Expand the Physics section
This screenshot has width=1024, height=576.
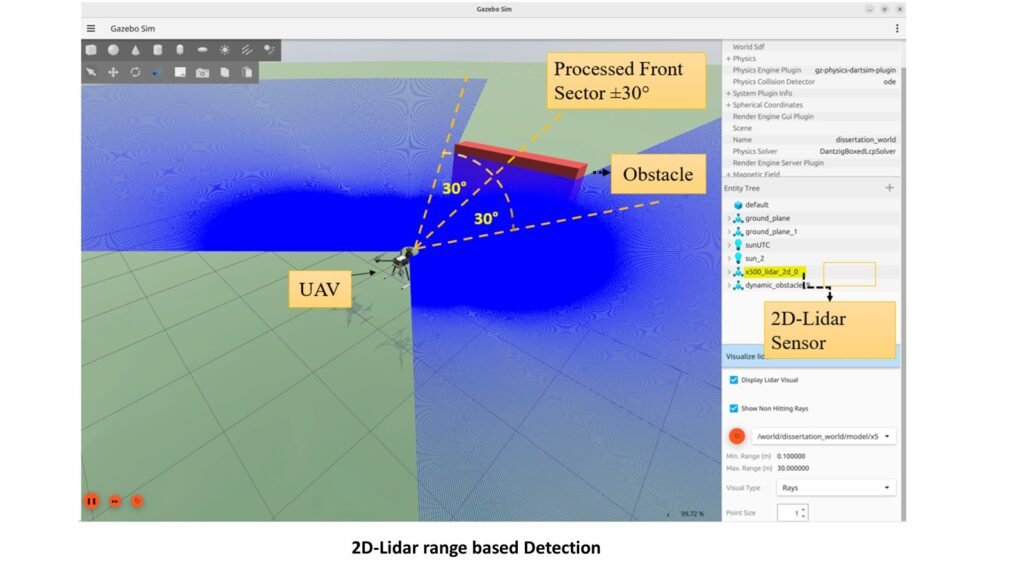(x=728, y=59)
